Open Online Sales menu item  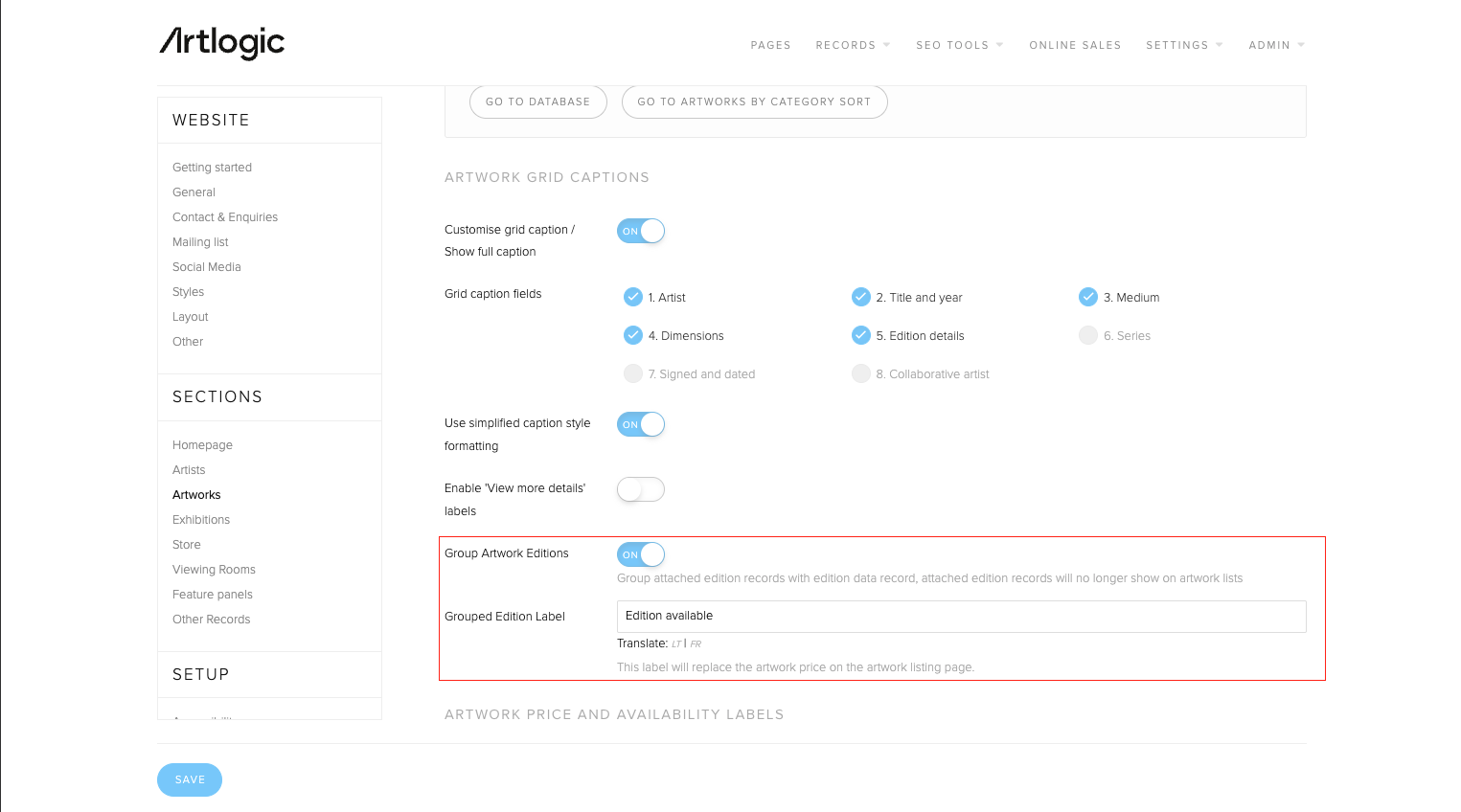(1075, 45)
